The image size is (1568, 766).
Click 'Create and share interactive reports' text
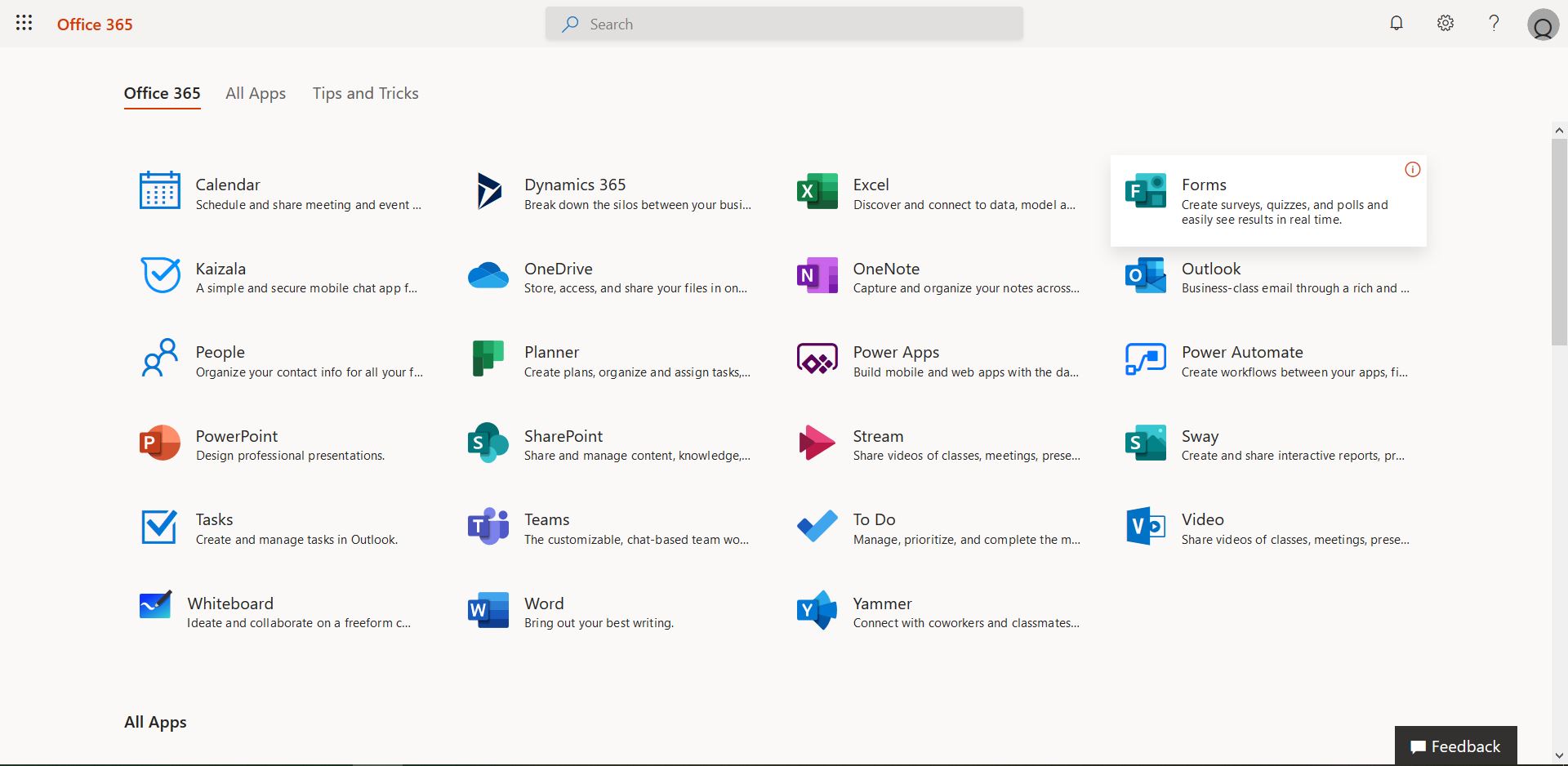1293,456
